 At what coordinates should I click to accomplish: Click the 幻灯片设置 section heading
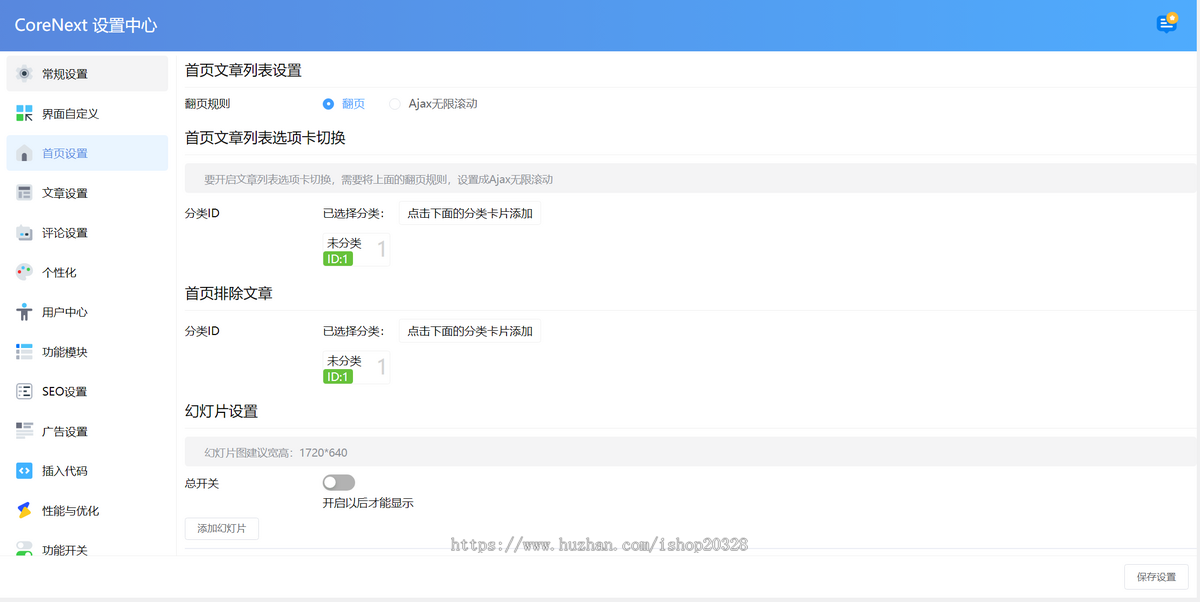(x=221, y=411)
